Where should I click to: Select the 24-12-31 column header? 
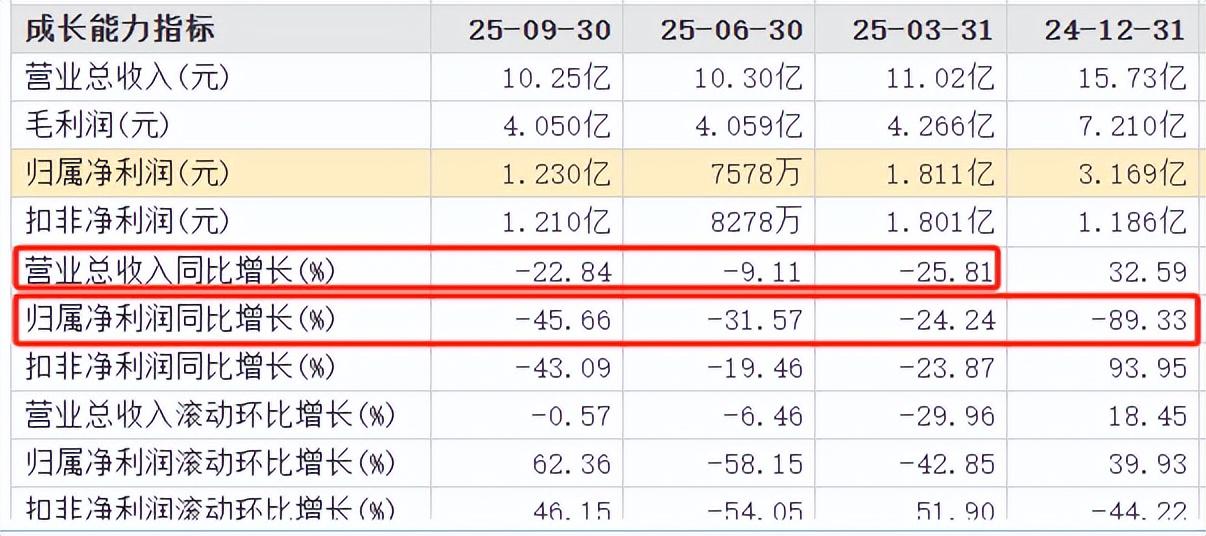click(1115, 29)
